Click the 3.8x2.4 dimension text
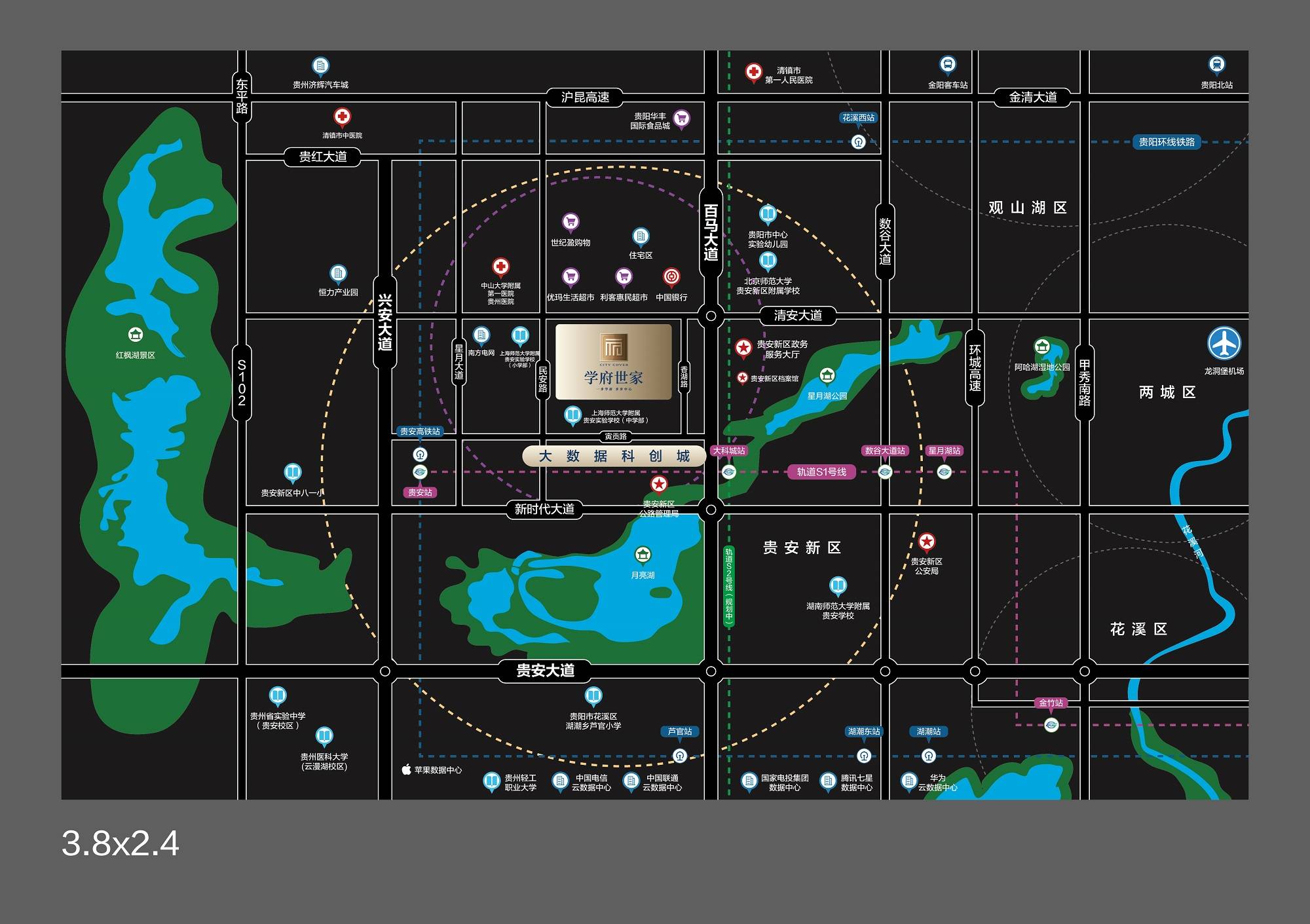Screen dimensions: 1310x924 point(120,843)
